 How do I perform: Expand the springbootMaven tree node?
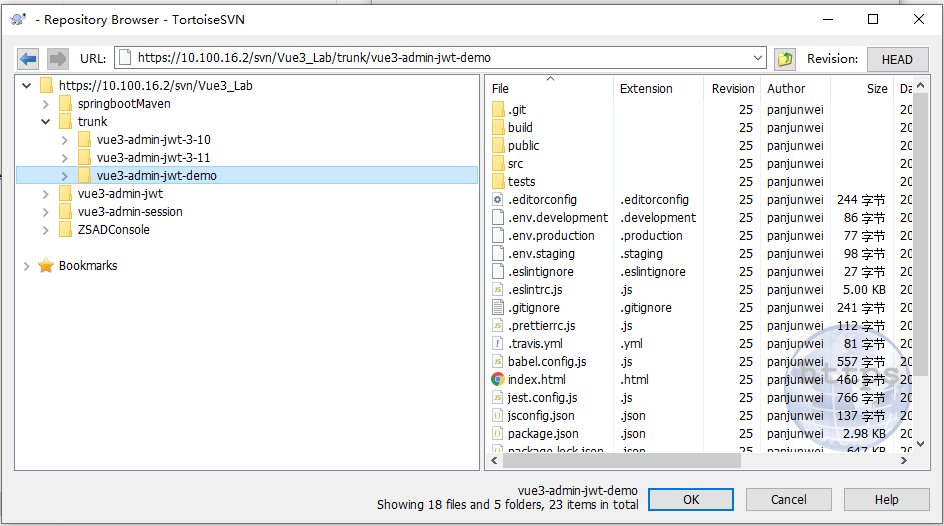pyautogui.click(x=45, y=104)
